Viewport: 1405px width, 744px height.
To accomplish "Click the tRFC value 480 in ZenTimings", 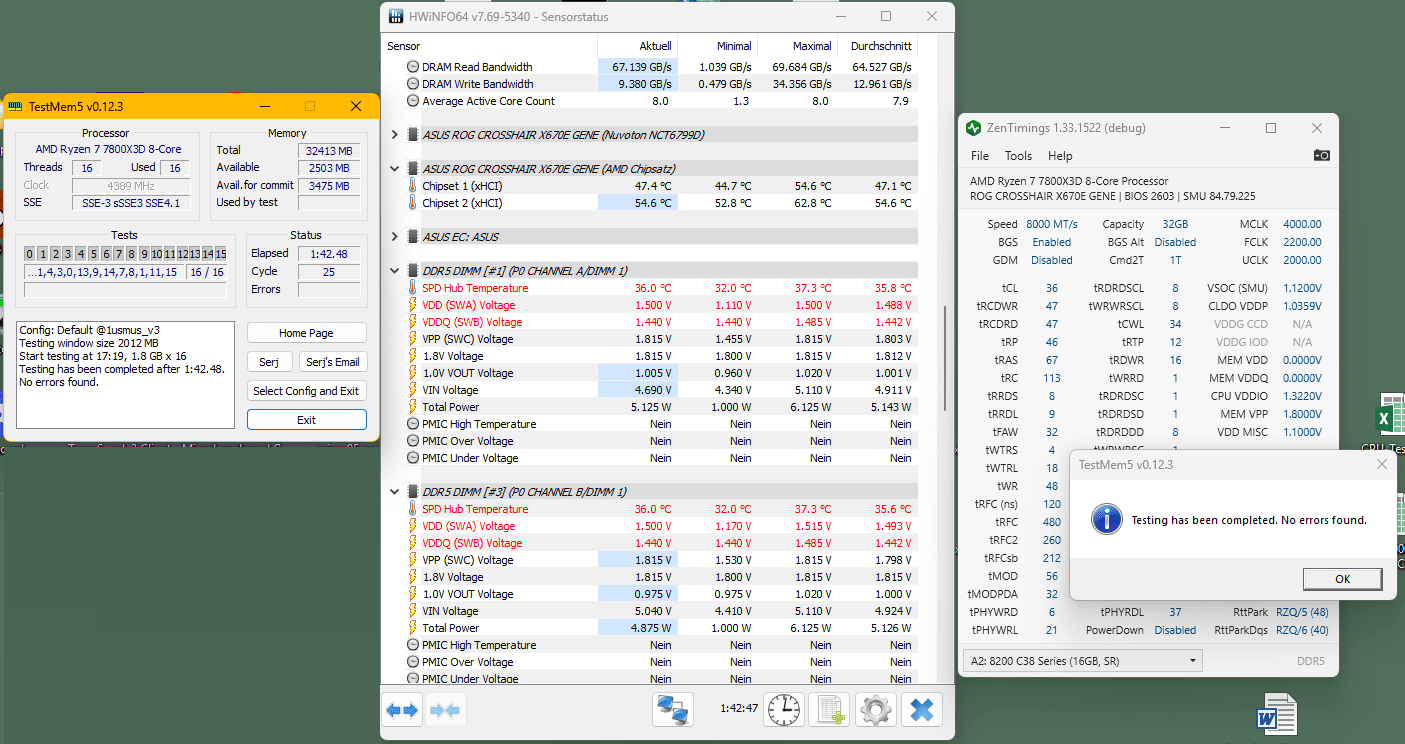I will point(1052,522).
